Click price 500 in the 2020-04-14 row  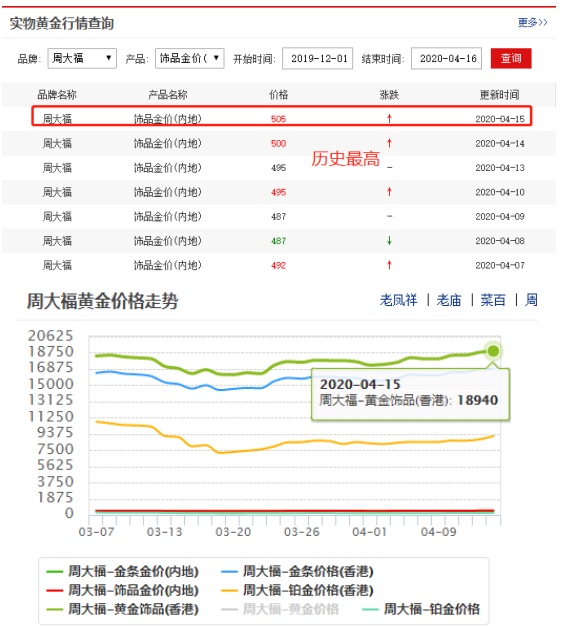coord(278,143)
